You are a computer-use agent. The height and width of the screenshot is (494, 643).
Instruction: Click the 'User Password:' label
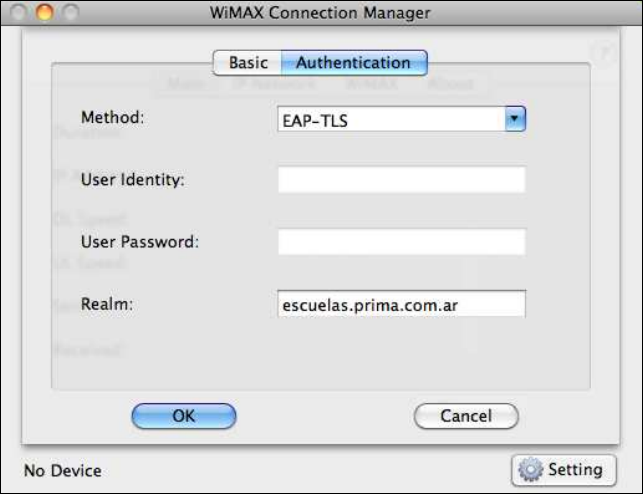click(140, 242)
